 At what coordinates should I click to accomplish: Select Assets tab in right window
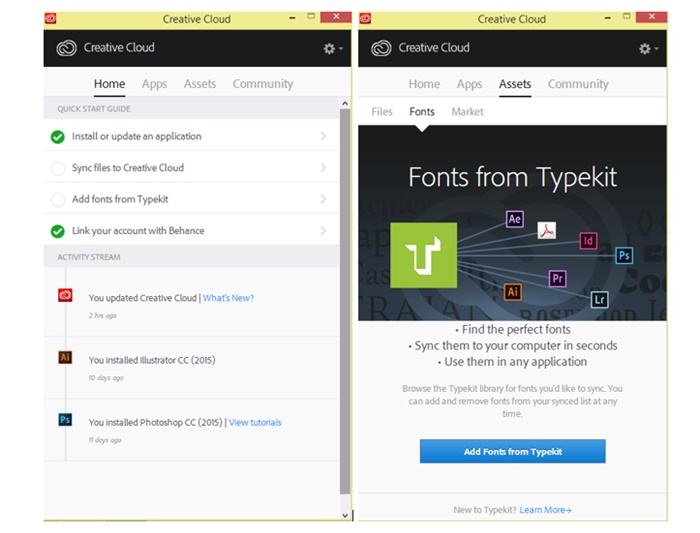click(x=515, y=84)
